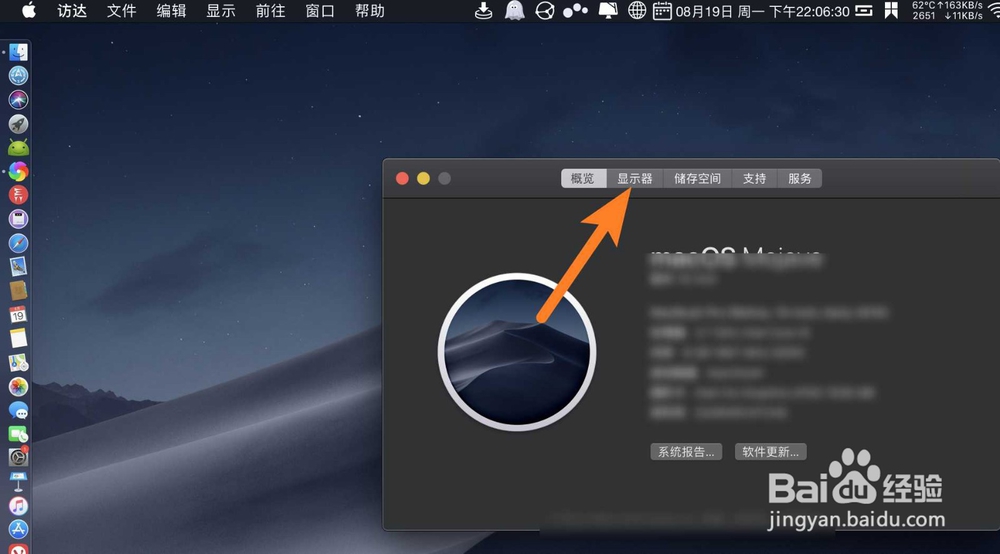Switch to the 显示器 tab

click(635, 179)
